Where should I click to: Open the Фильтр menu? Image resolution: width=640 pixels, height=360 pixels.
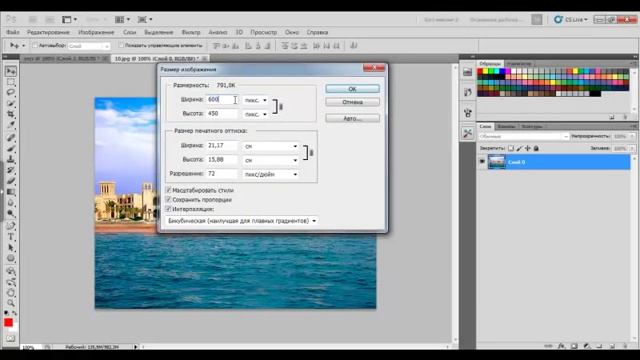[x=191, y=32]
